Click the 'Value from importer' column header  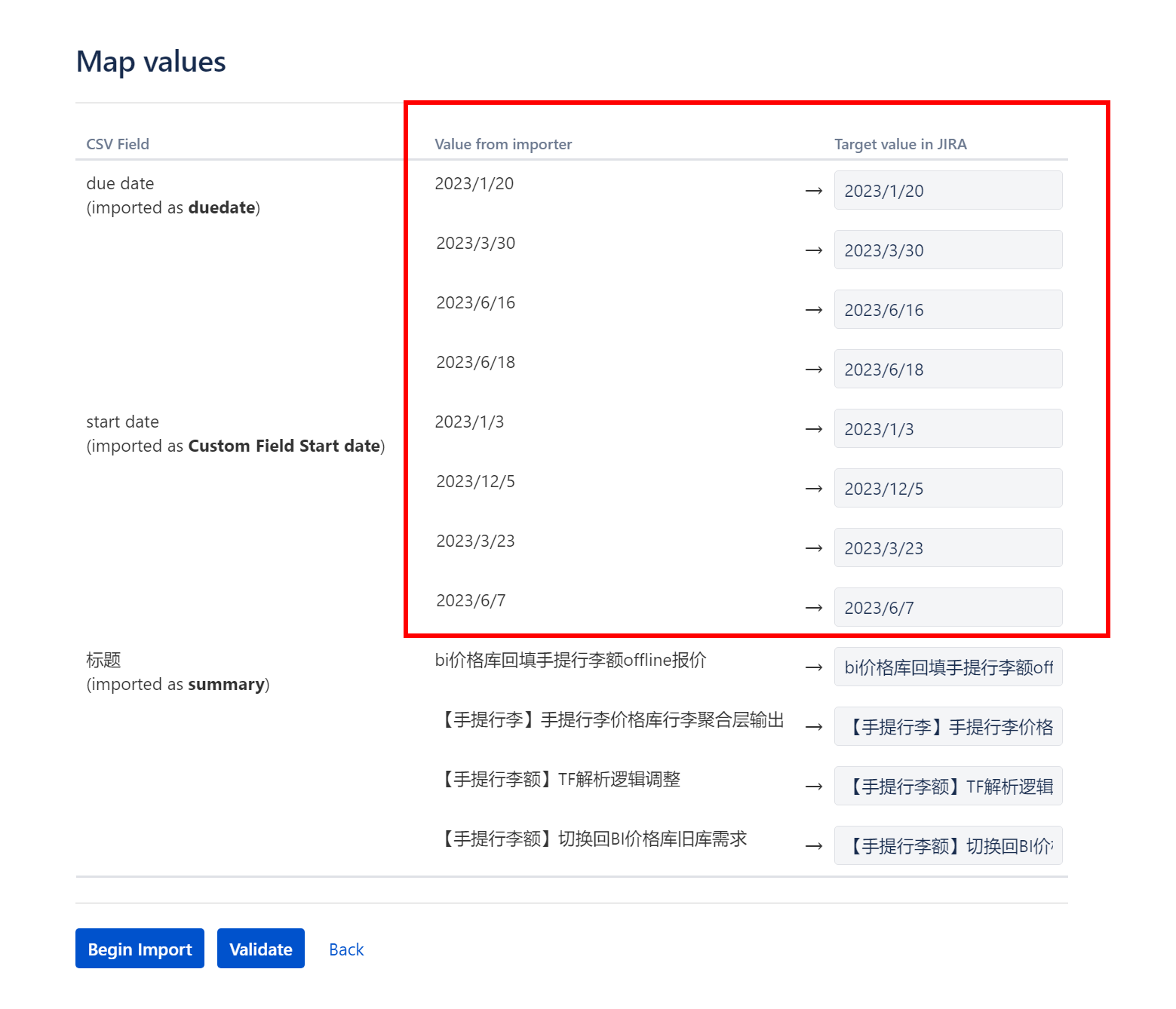503,144
